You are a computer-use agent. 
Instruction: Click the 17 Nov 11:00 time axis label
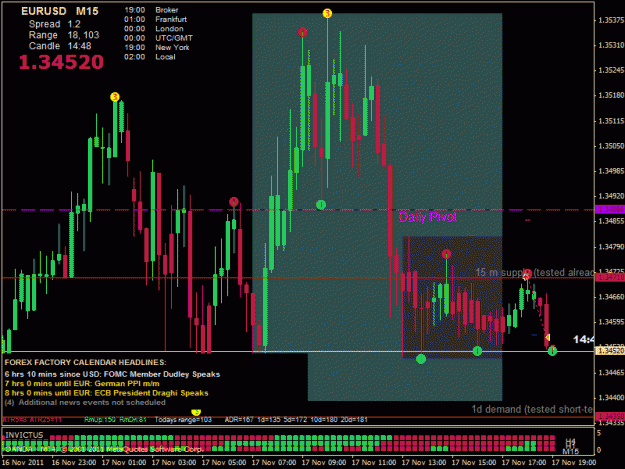[374, 463]
